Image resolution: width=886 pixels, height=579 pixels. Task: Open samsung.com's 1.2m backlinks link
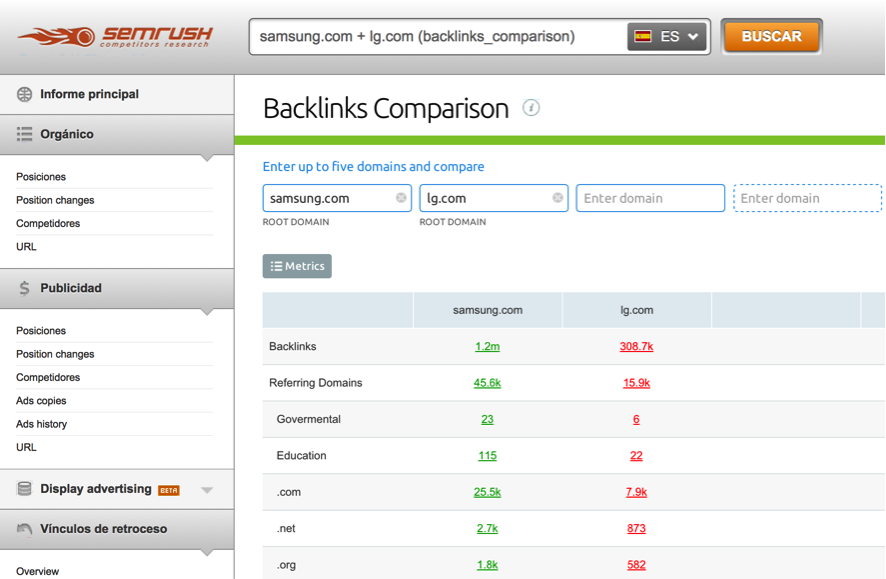[x=486, y=346]
